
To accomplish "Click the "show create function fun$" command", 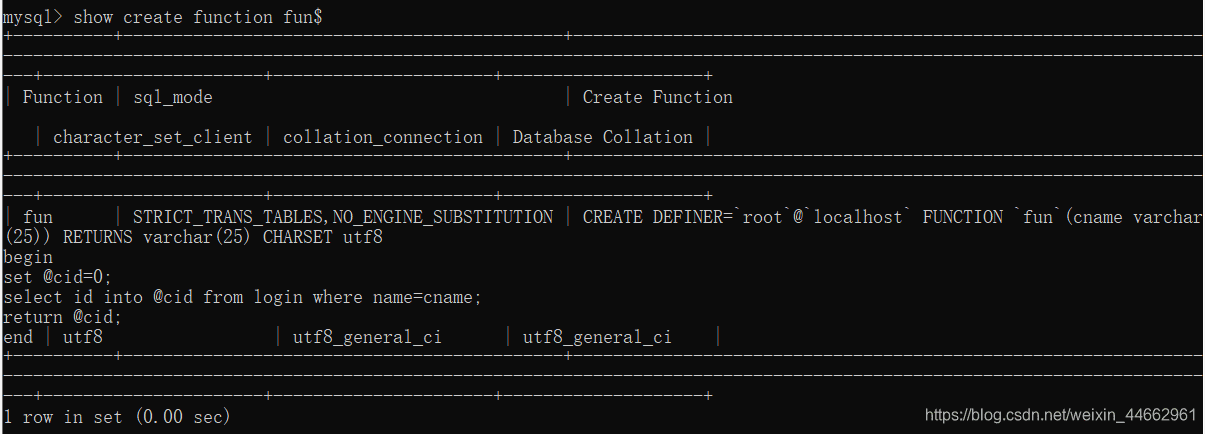I will coord(197,17).
